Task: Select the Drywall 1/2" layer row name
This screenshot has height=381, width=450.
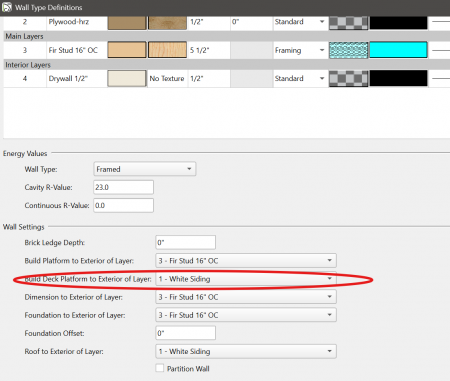Action: click(68, 79)
